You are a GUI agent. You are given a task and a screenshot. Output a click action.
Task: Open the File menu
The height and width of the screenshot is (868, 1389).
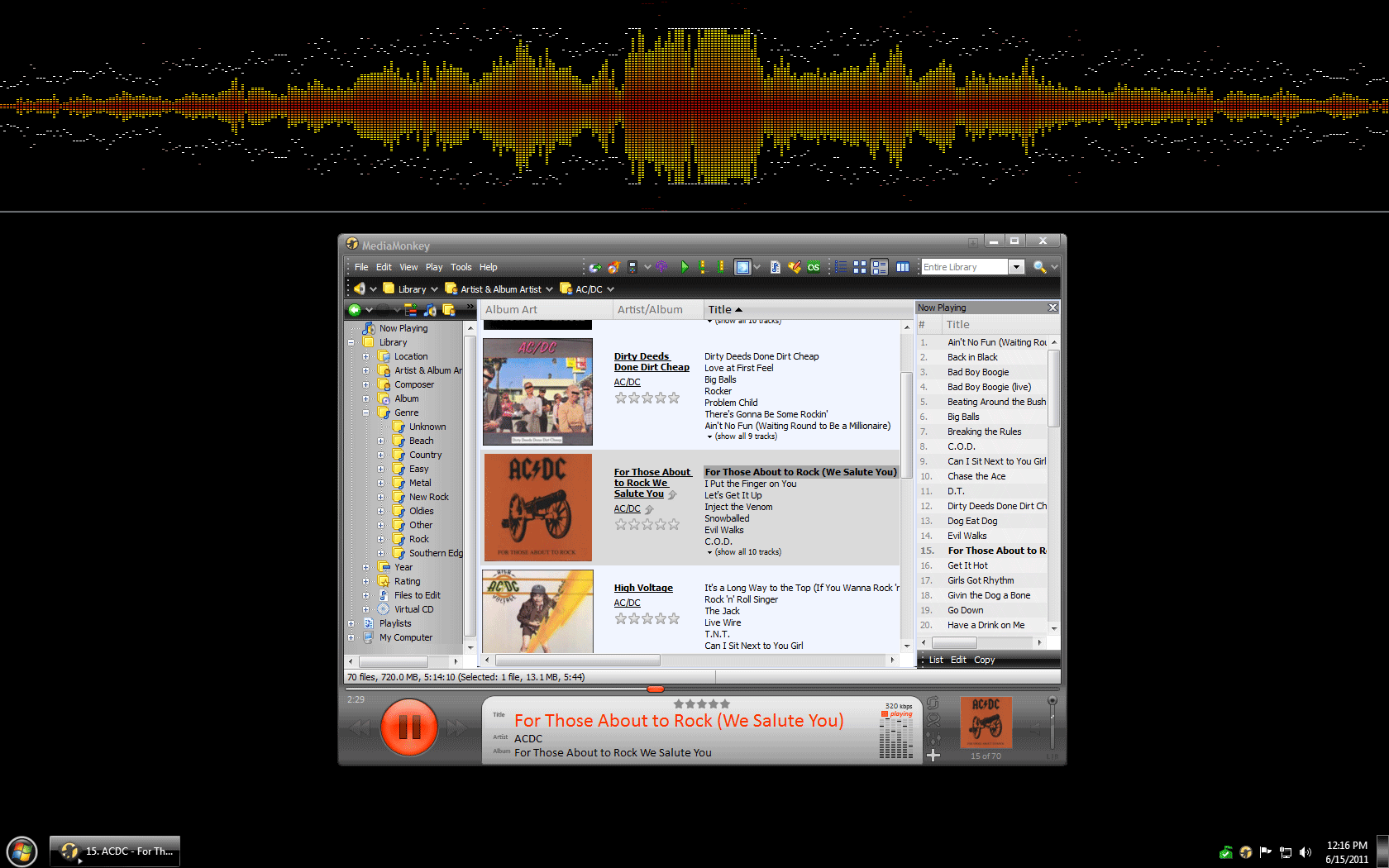click(x=361, y=267)
